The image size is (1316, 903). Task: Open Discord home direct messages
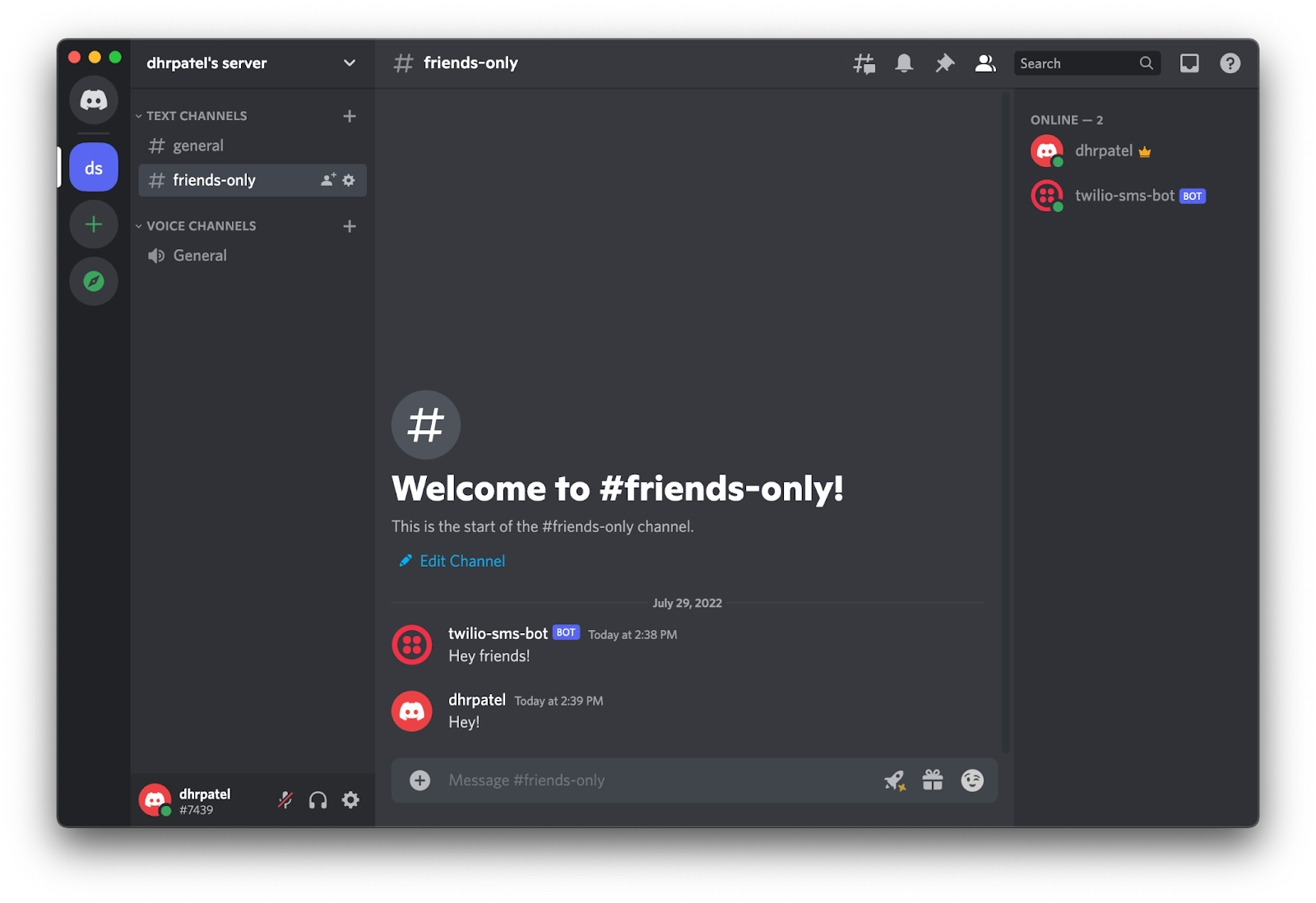[94, 100]
